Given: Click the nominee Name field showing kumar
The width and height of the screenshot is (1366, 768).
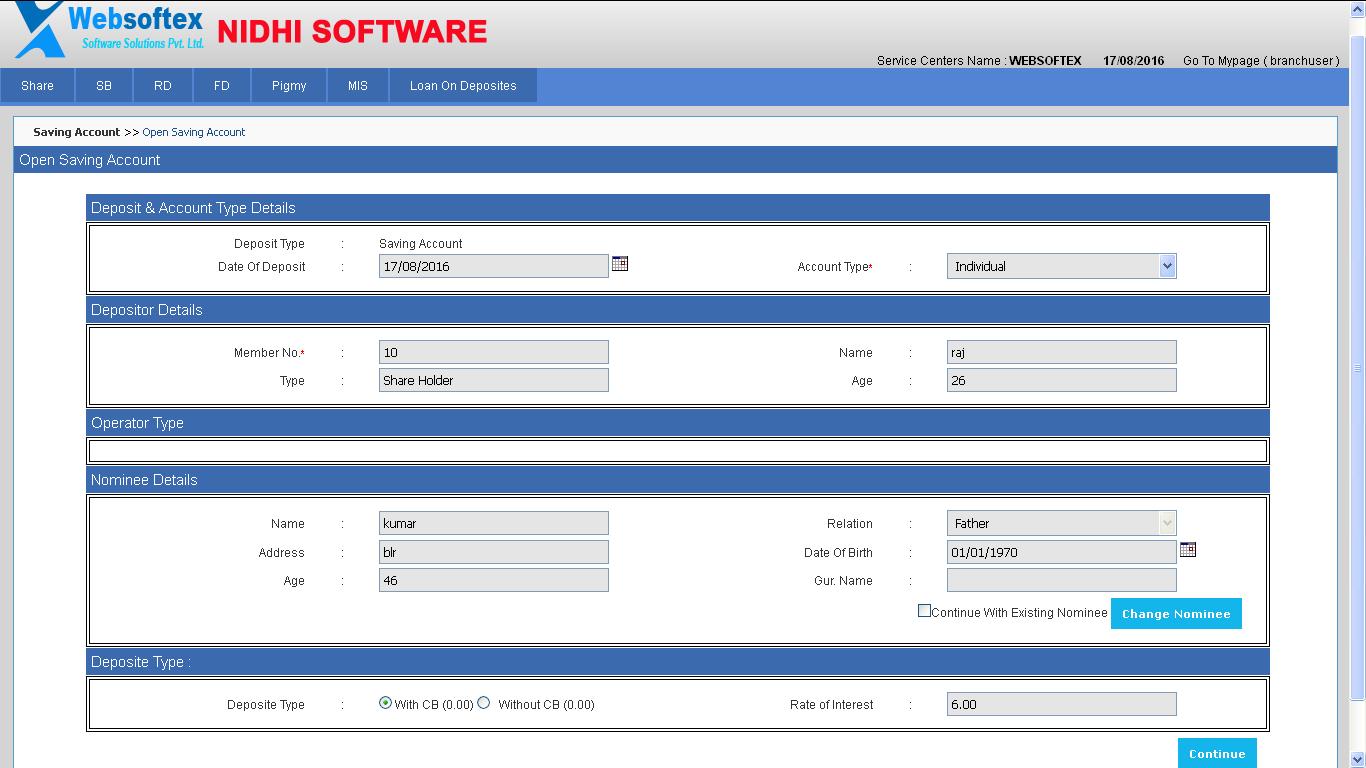Looking at the screenshot, I should coord(494,523).
